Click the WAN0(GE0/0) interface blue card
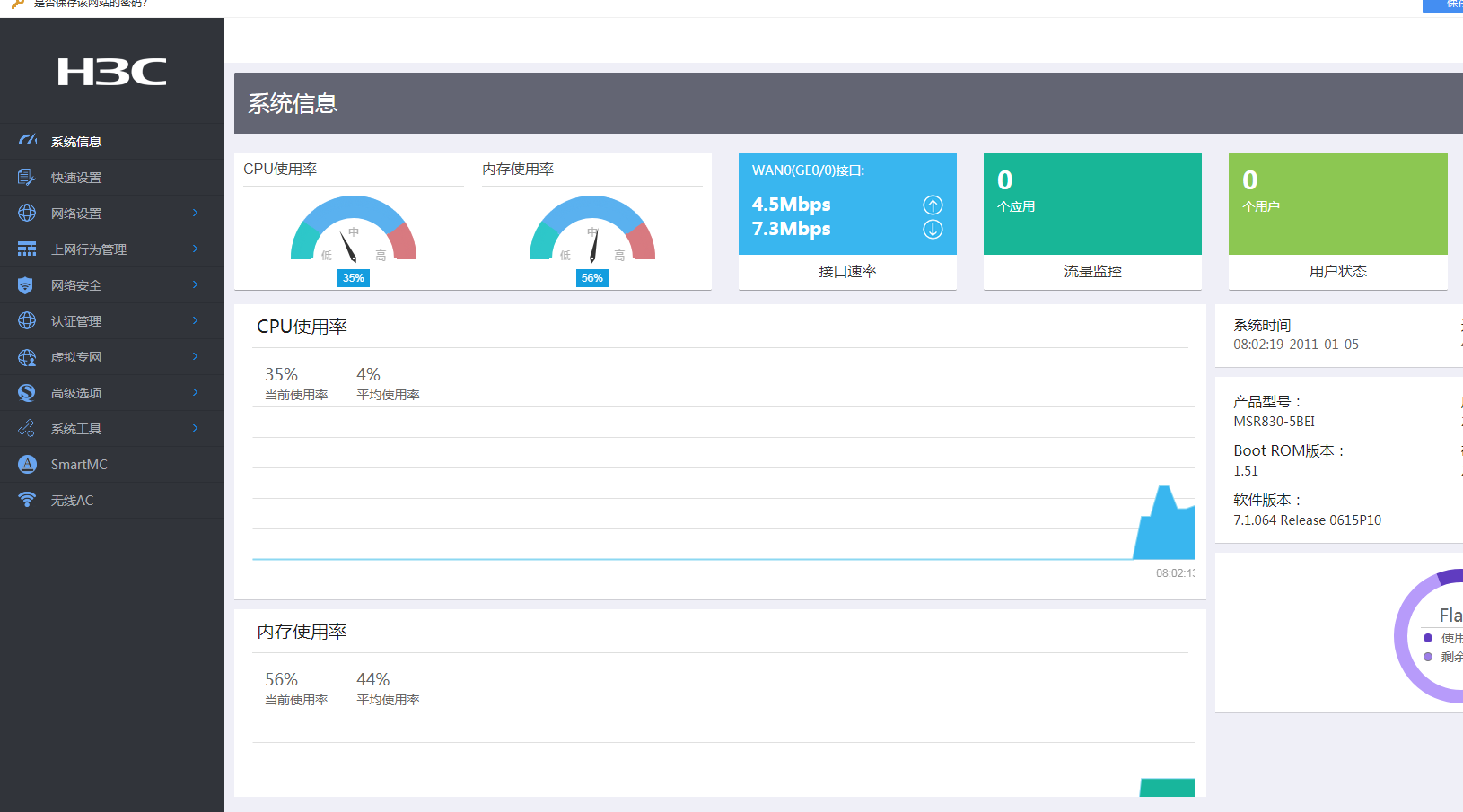The height and width of the screenshot is (812, 1463). 847,204
